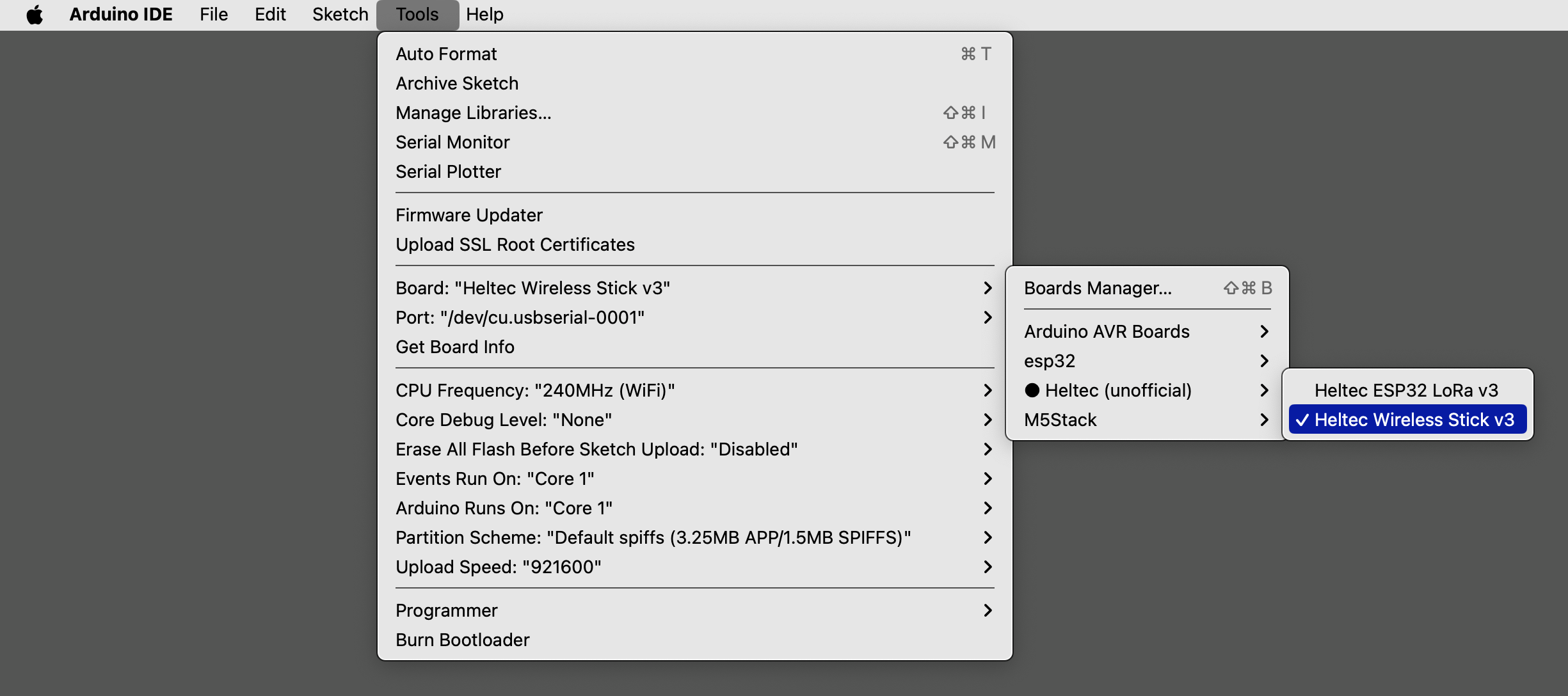Choose Get Board Info
Viewport: 1568px width, 696px height.
pos(454,347)
